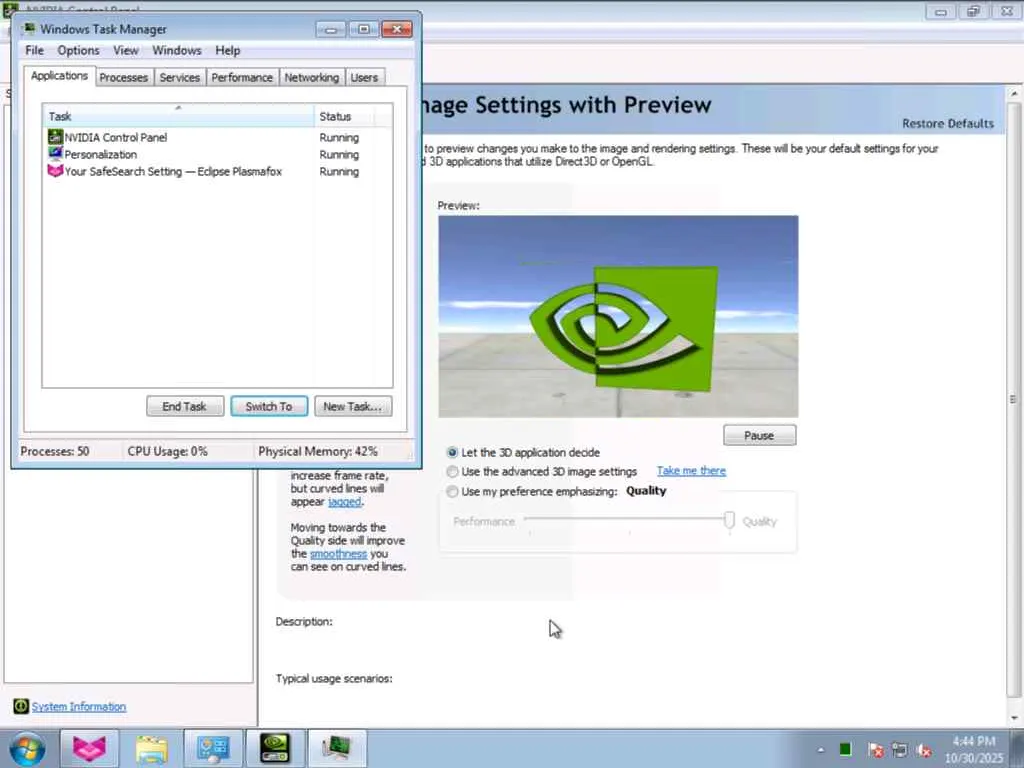Click the Processes: 50 status bar entry

pos(55,451)
